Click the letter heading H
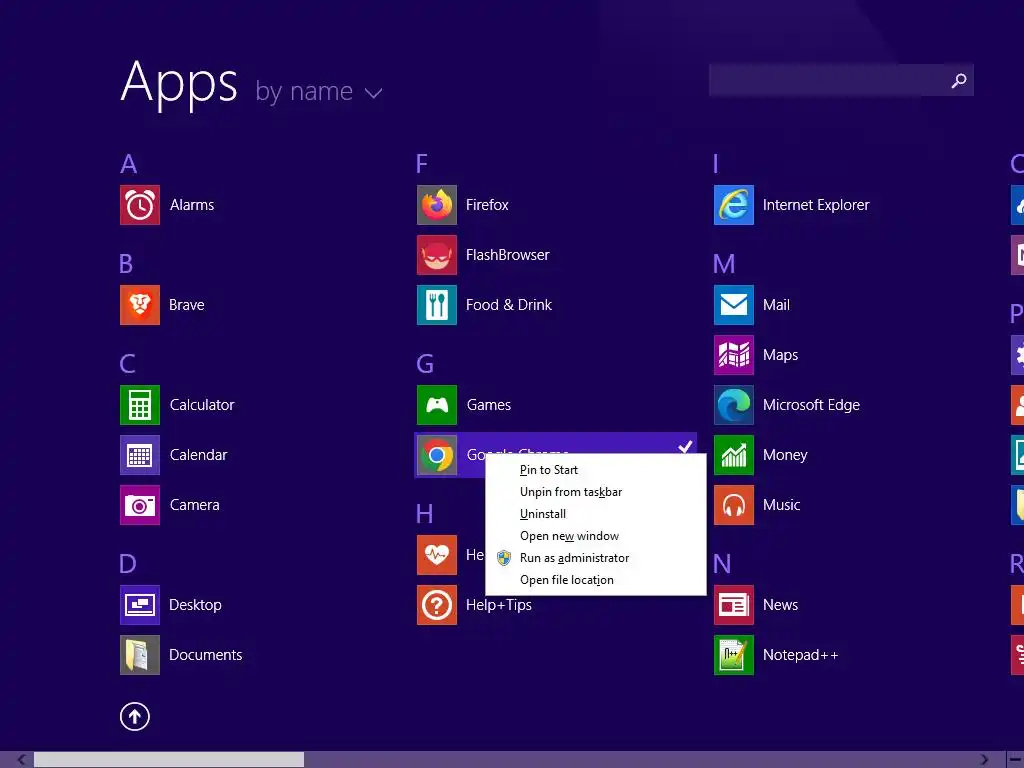 (x=424, y=514)
